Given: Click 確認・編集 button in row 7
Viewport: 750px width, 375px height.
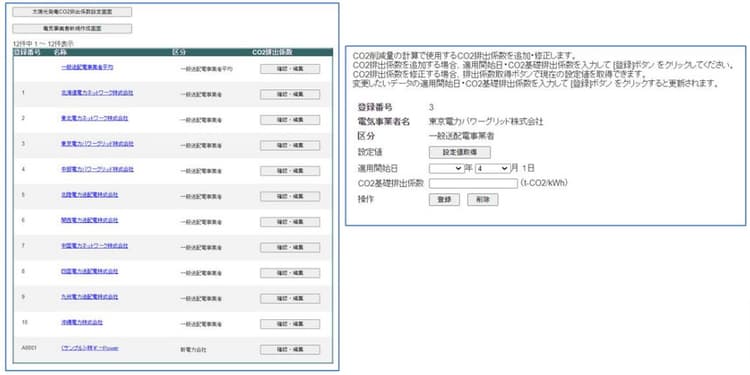Looking at the screenshot, I should pos(290,247).
